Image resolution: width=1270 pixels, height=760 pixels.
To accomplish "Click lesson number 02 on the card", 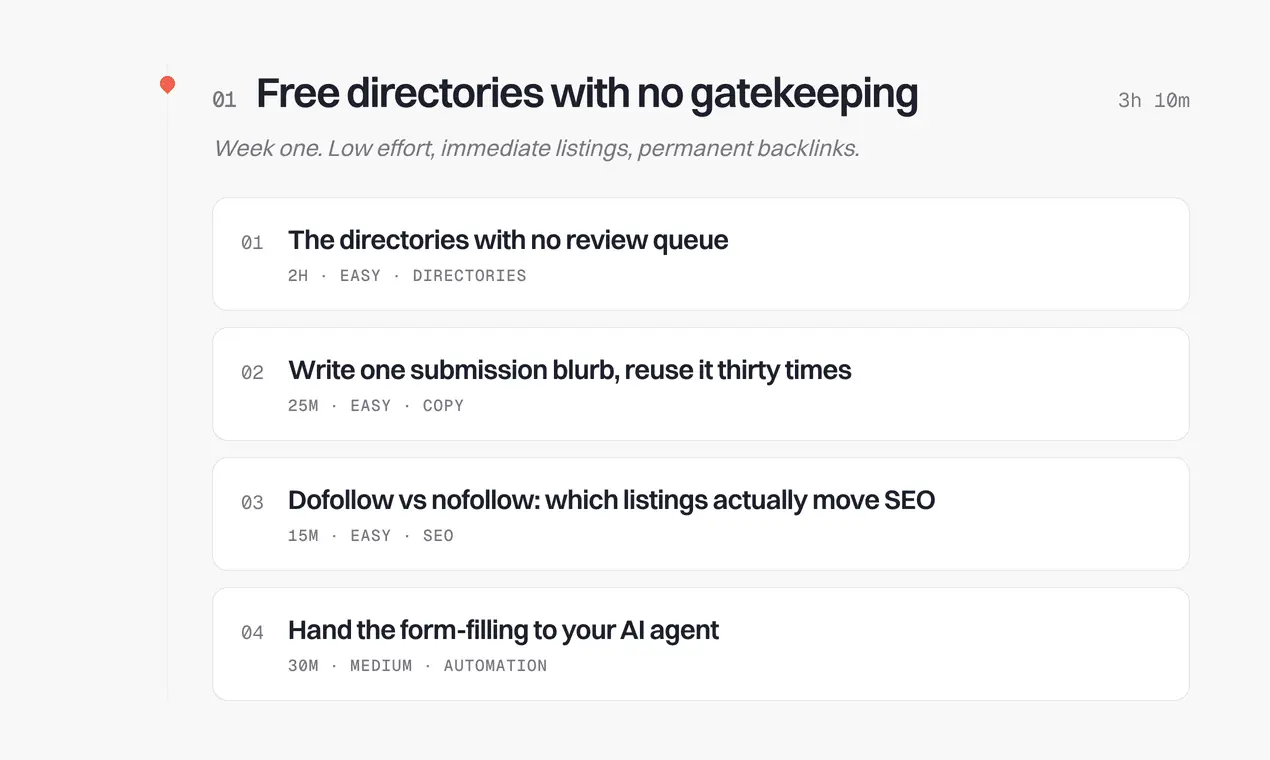I will click(x=252, y=373).
